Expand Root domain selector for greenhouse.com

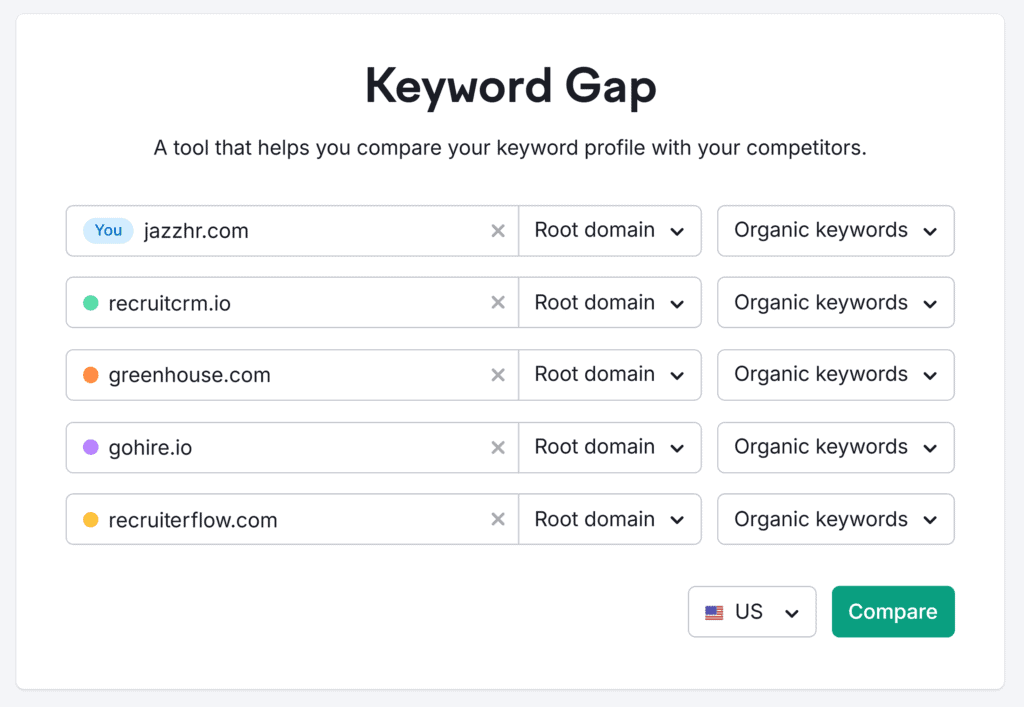609,375
